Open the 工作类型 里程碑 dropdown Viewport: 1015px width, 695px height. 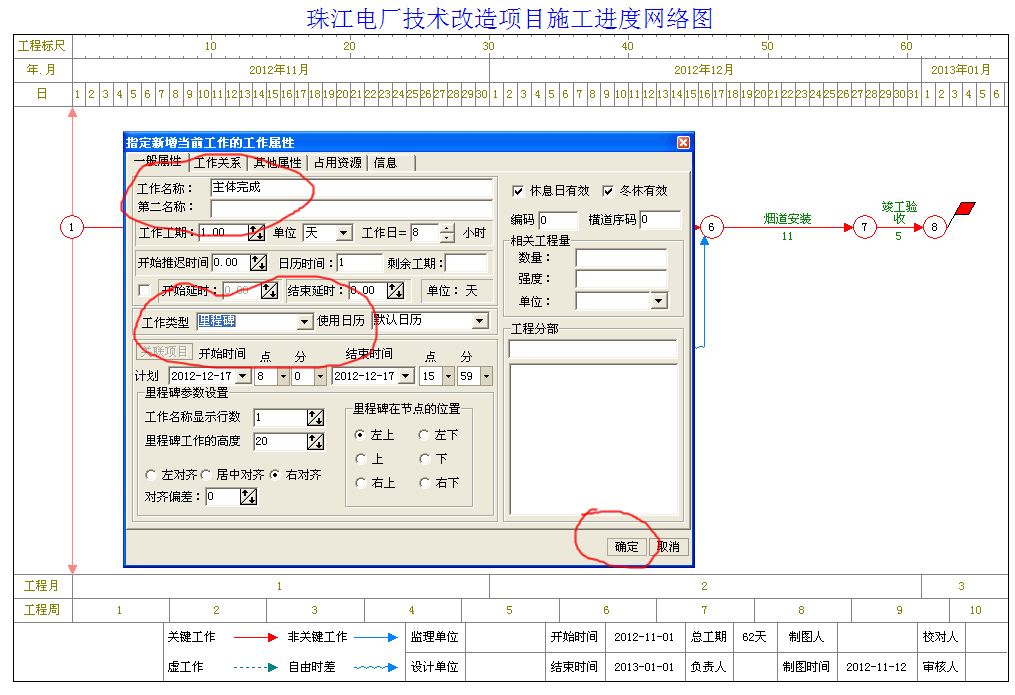click(304, 322)
